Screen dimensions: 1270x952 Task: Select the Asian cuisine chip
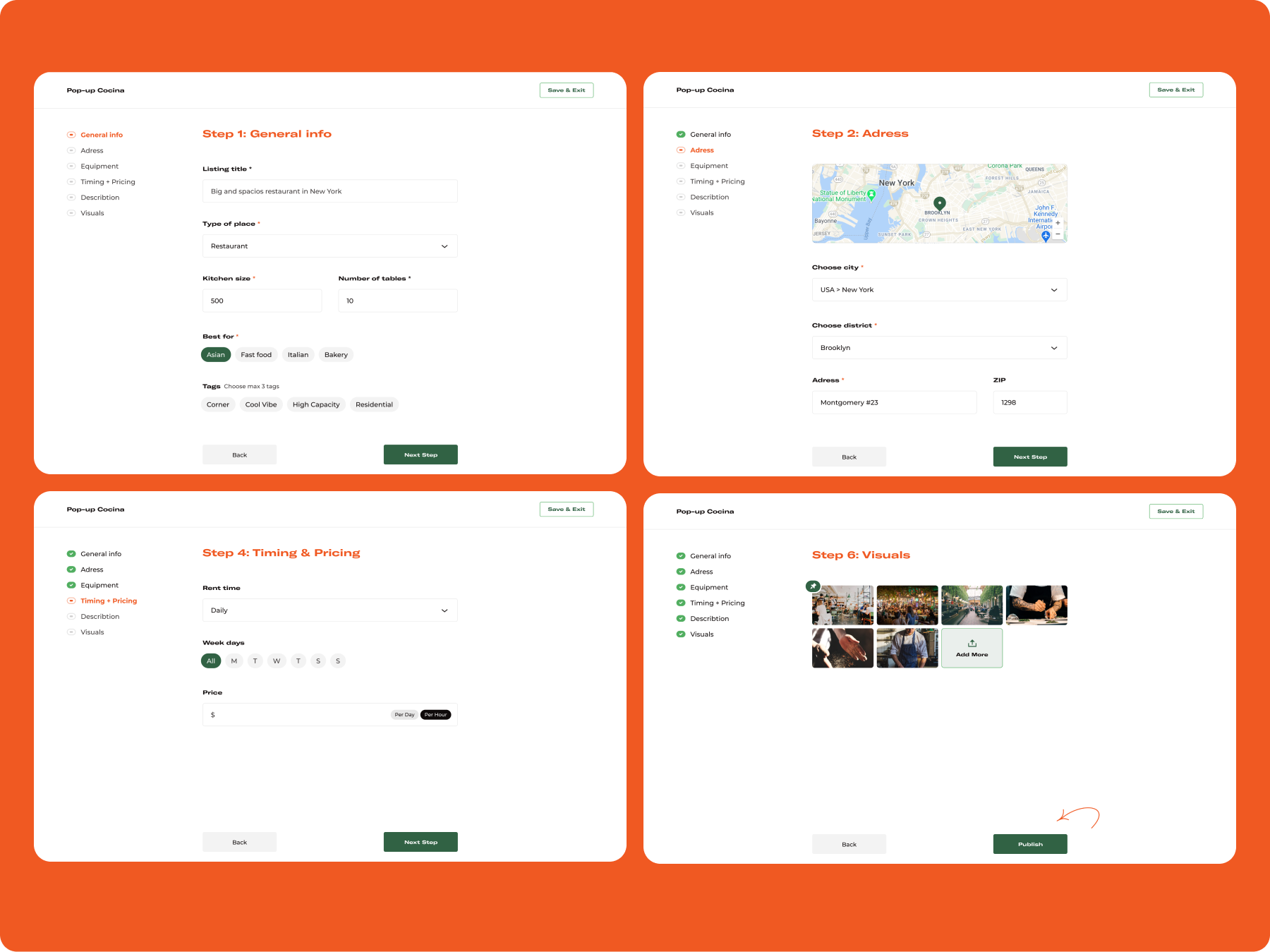pyautogui.click(x=216, y=355)
